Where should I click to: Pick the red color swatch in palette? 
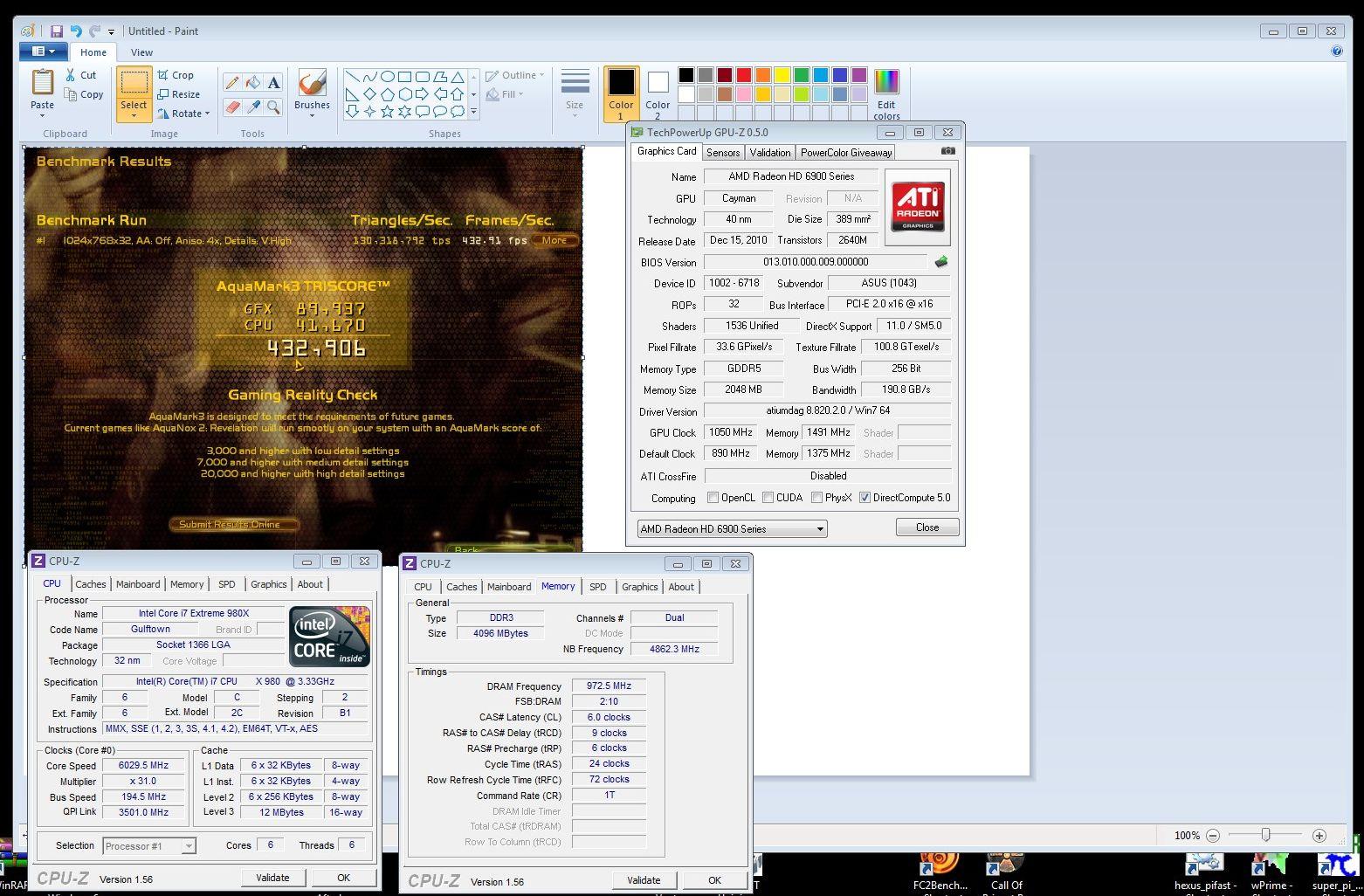[x=744, y=75]
